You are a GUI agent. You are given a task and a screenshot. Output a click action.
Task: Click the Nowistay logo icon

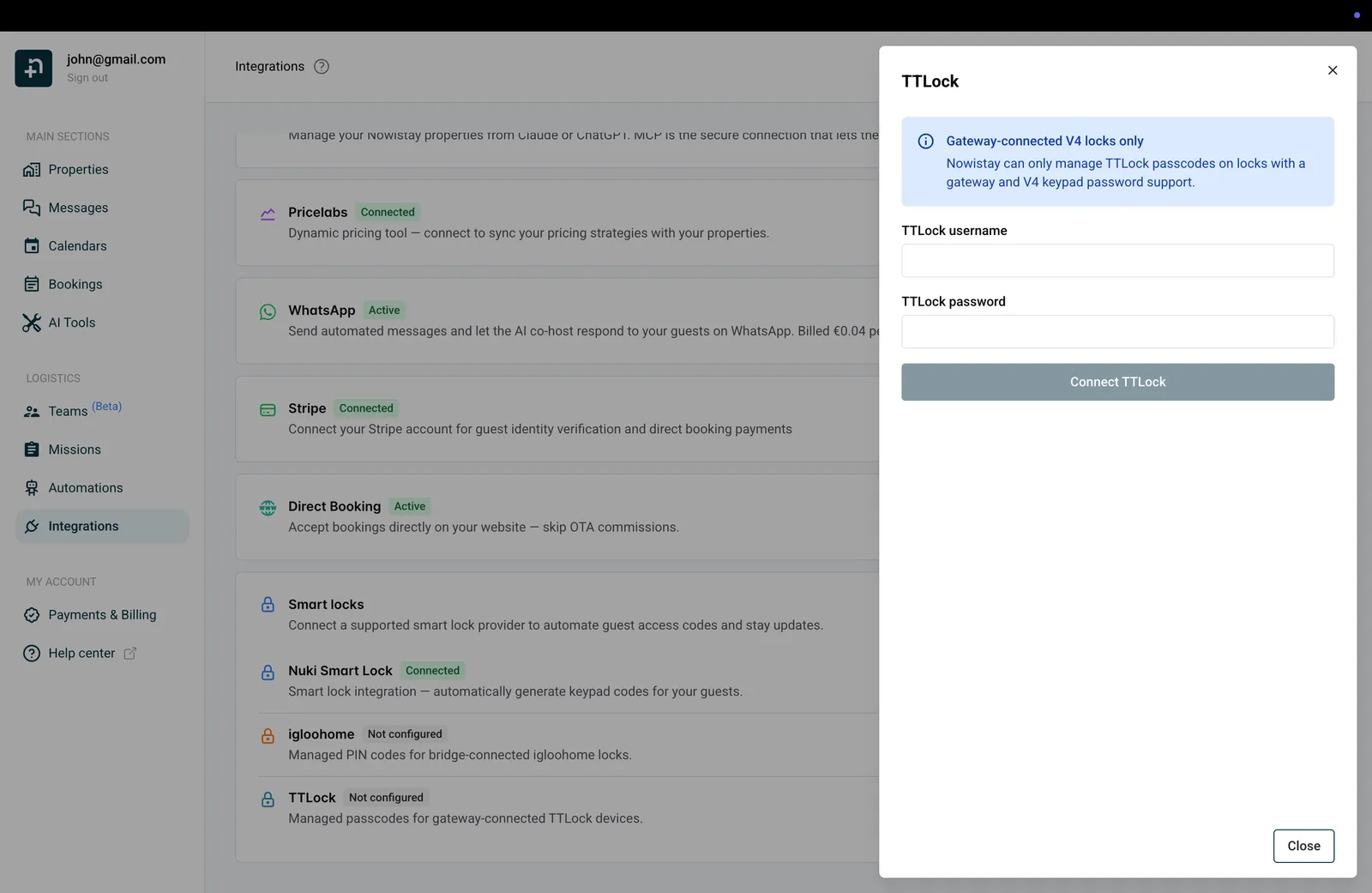pyautogui.click(x=33, y=69)
